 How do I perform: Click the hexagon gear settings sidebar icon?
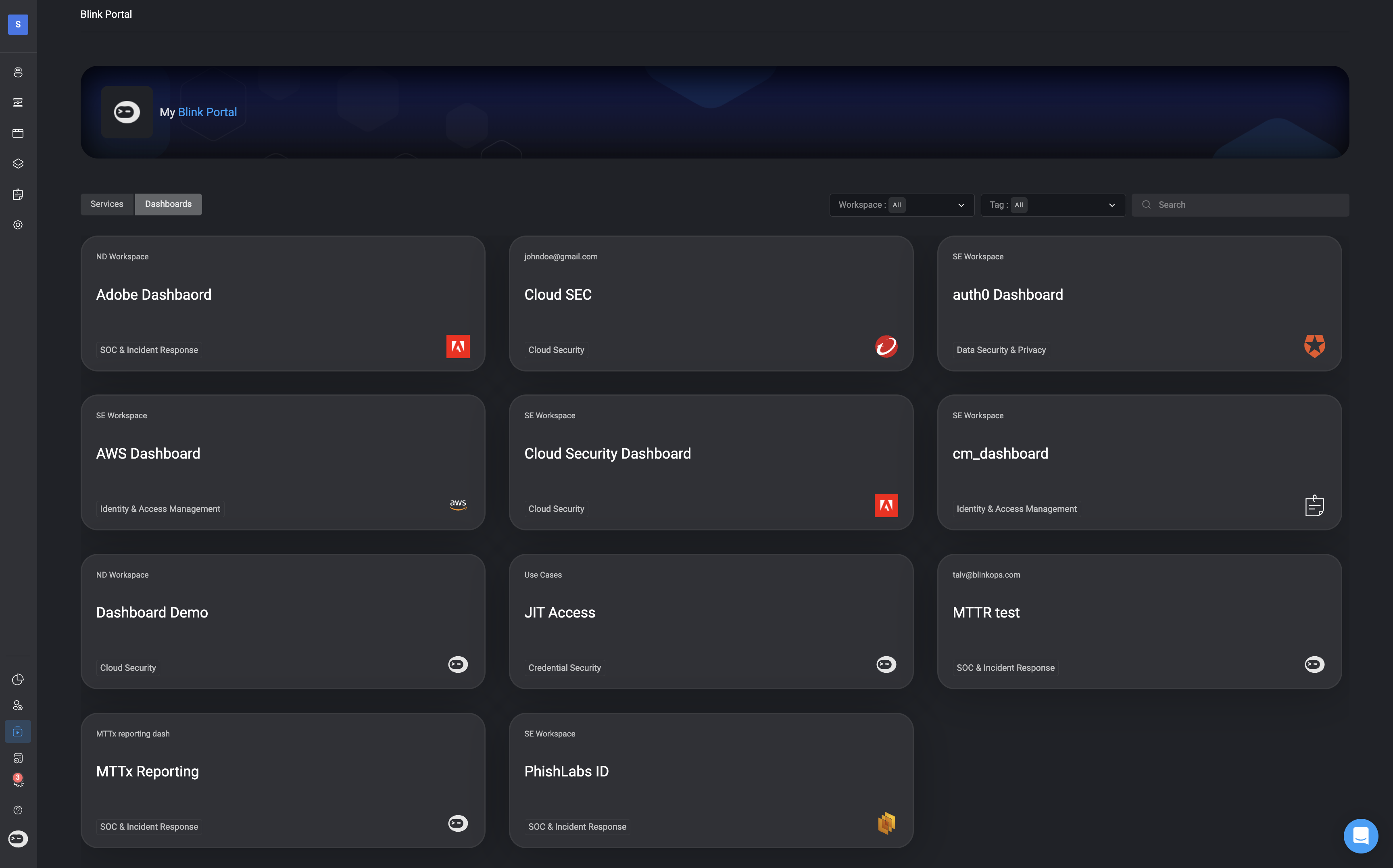click(x=18, y=225)
